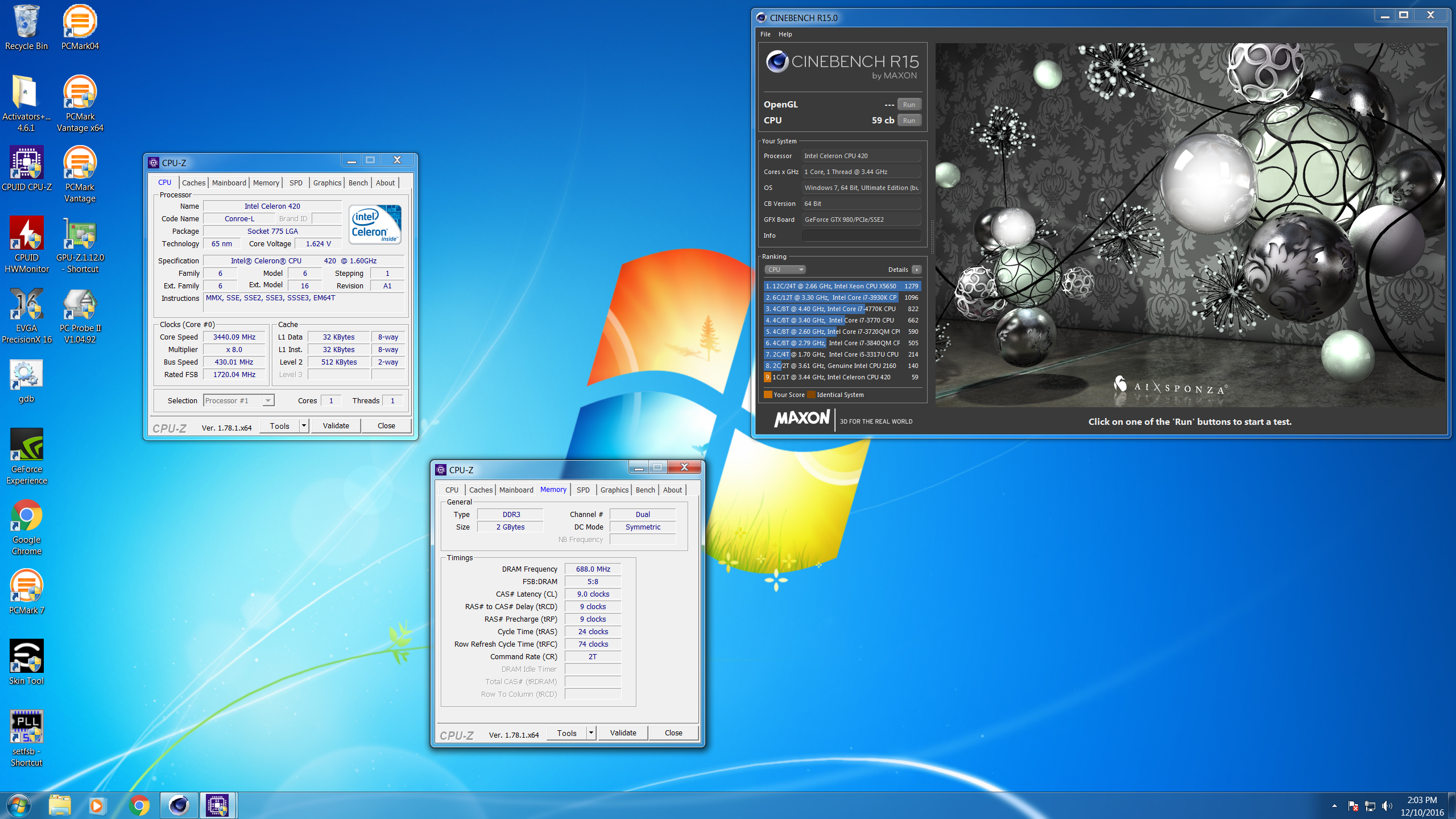Open the Recycle Bin desktop icon
This screenshot has height=819, width=1456.
tap(26, 27)
